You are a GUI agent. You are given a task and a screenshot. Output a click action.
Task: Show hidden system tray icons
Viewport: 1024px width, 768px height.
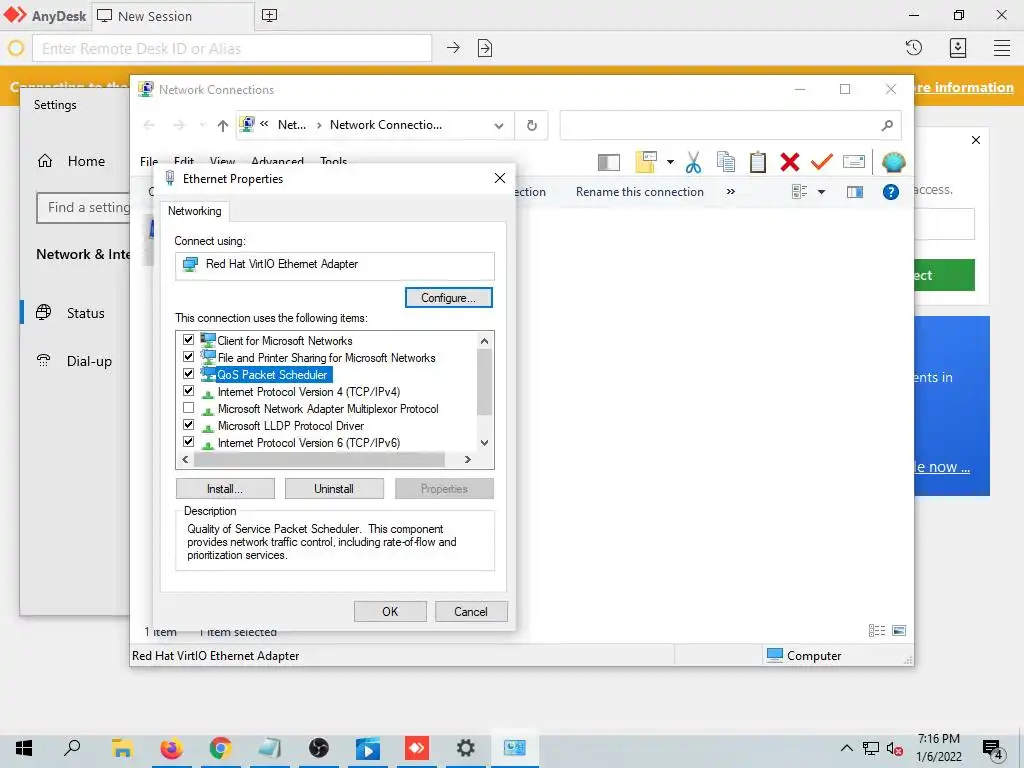846,748
